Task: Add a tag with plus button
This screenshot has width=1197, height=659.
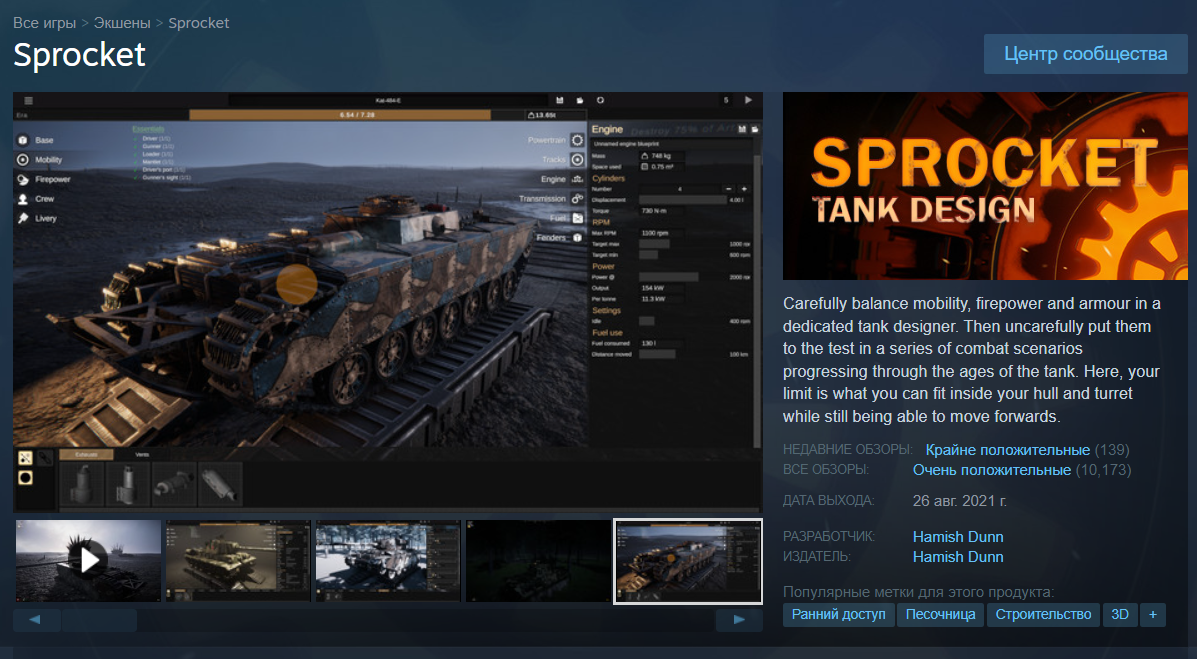Action: tap(1153, 615)
